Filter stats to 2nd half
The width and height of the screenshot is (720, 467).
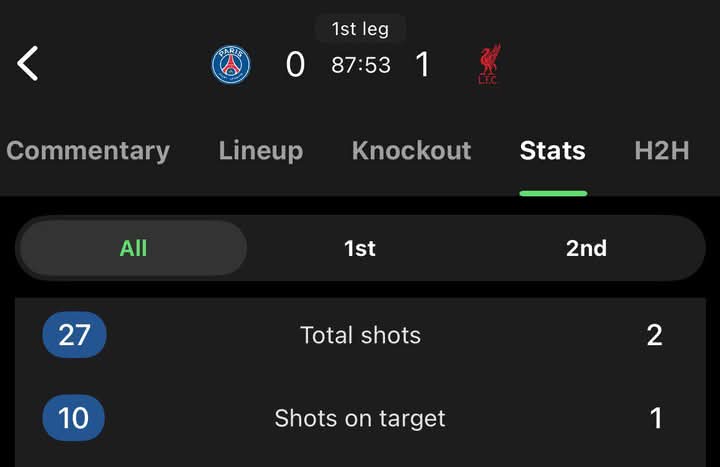(x=586, y=248)
